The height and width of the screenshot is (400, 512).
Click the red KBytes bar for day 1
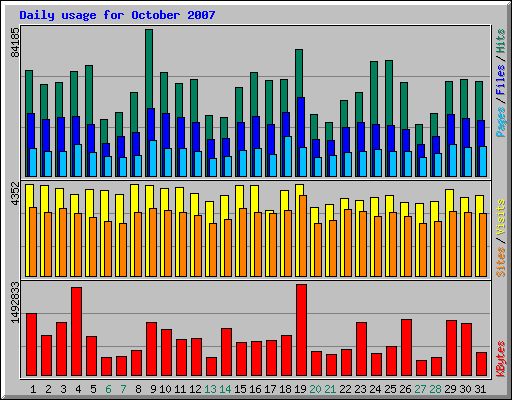(x=31, y=345)
